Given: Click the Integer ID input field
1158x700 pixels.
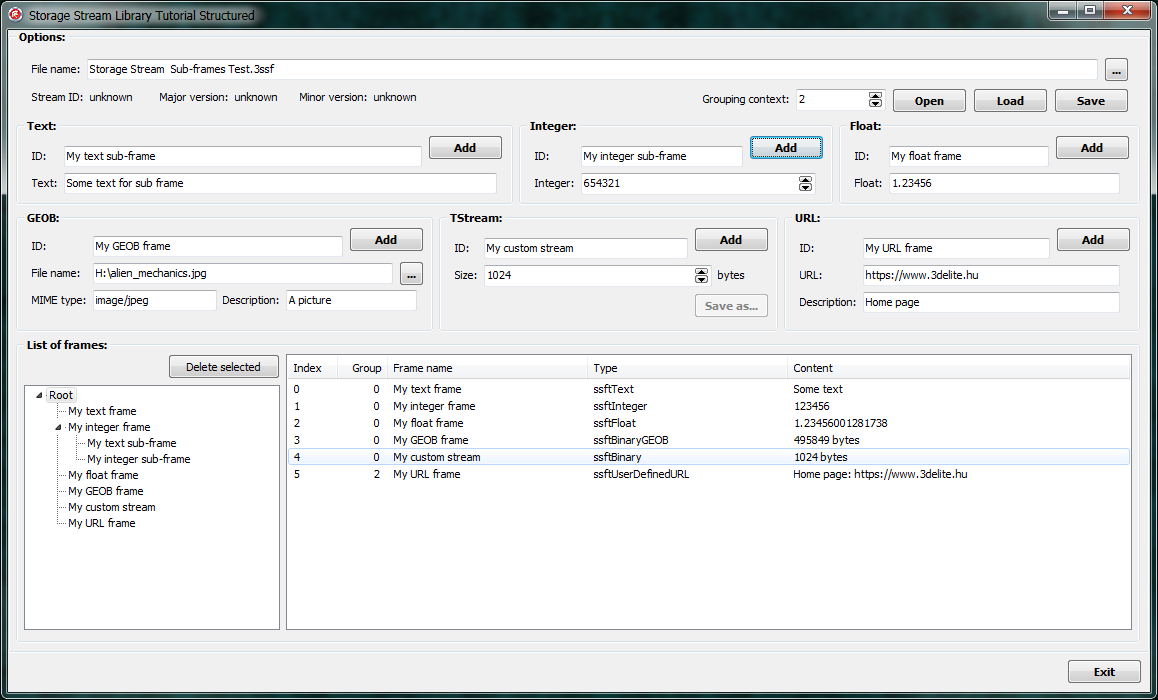Looking at the screenshot, I should click(x=662, y=157).
